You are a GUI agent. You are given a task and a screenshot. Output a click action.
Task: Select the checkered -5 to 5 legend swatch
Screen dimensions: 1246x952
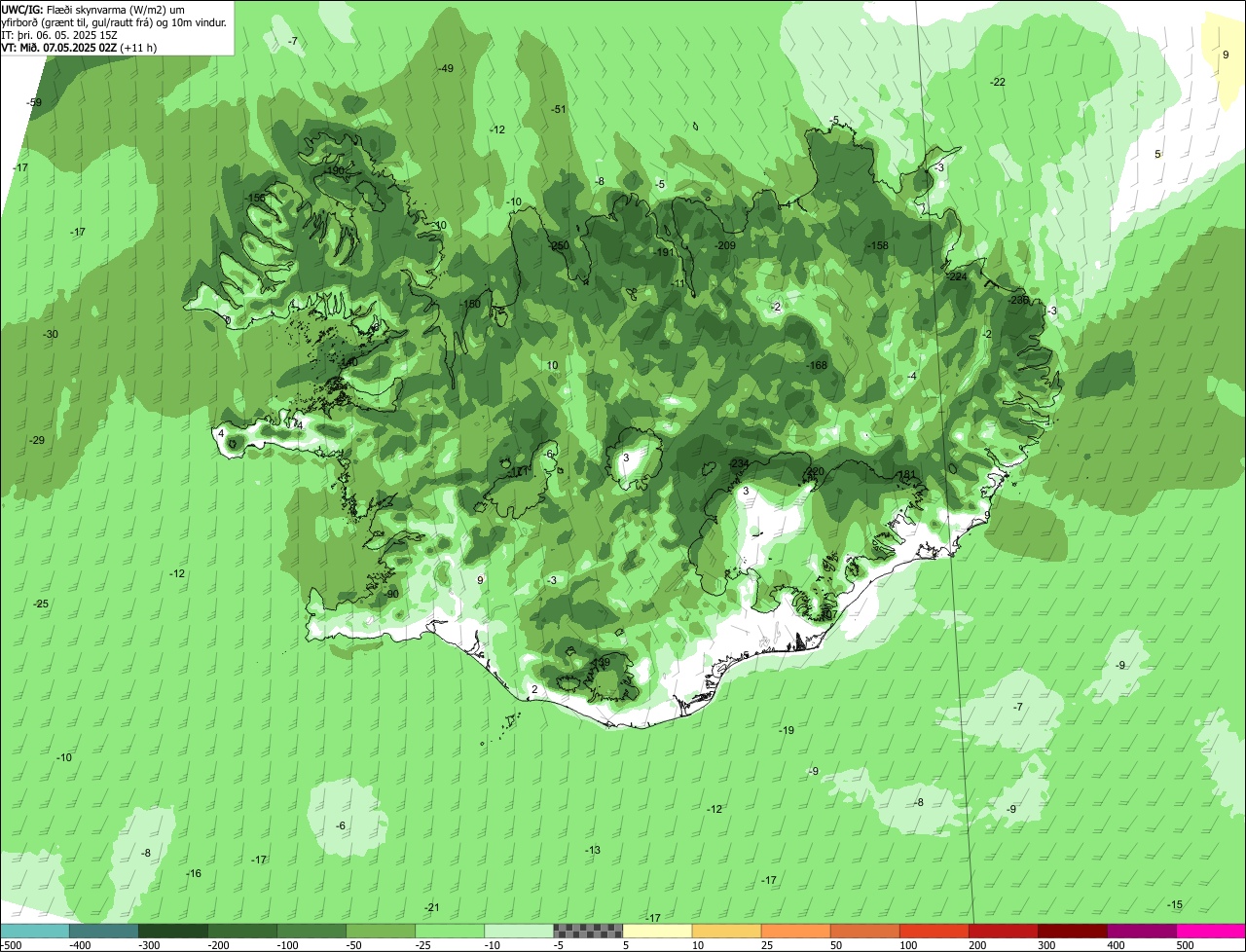point(587,931)
